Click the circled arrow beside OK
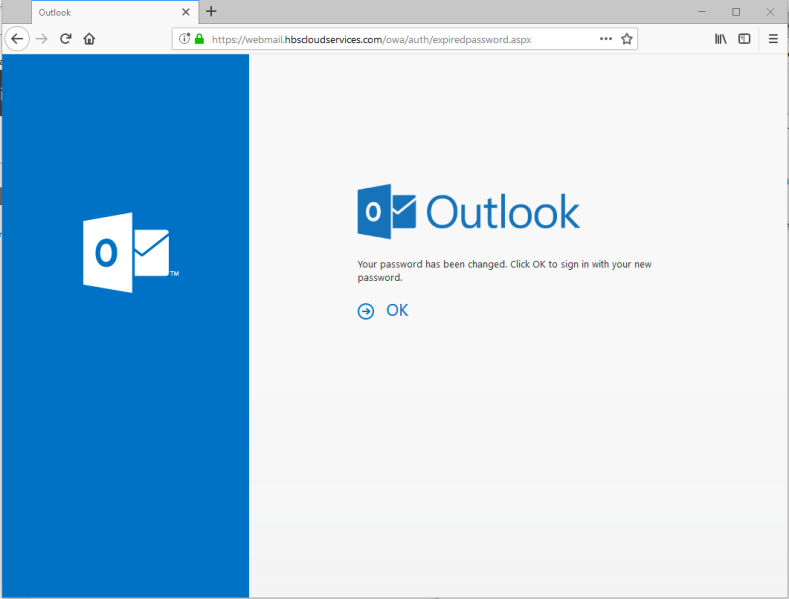 click(366, 312)
